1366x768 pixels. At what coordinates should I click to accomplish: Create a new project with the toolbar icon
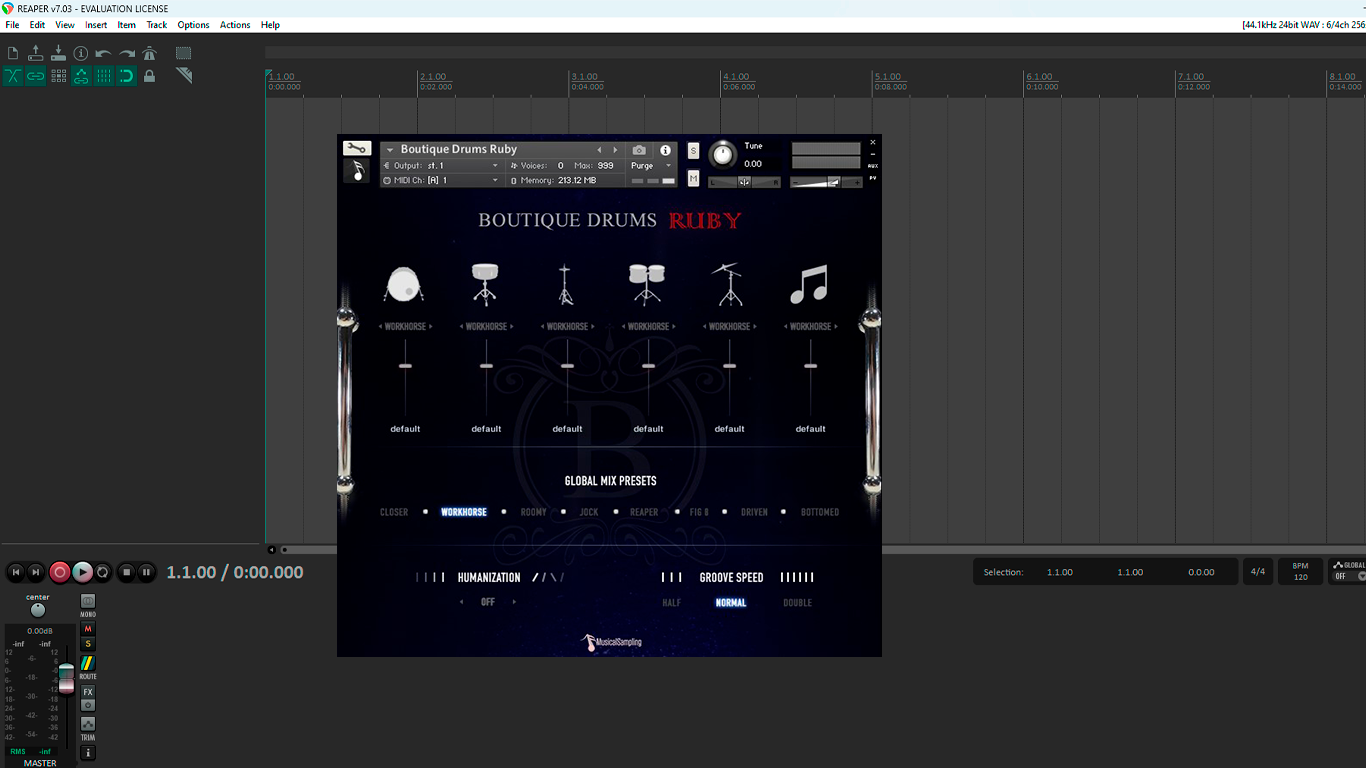[x=13, y=53]
